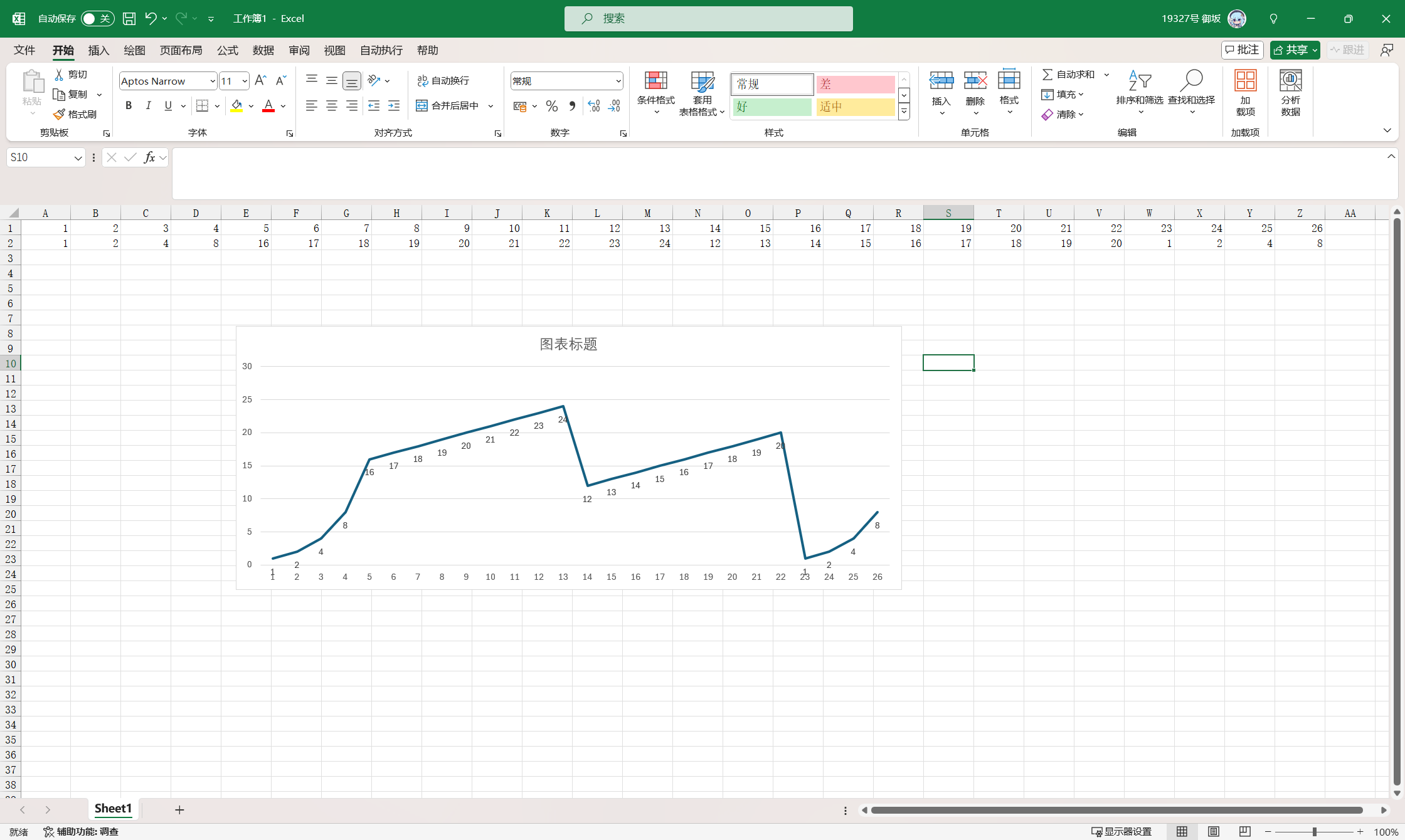Launch Analyze Data tool
Image resolution: width=1405 pixels, height=840 pixels.
point(1291,93)
